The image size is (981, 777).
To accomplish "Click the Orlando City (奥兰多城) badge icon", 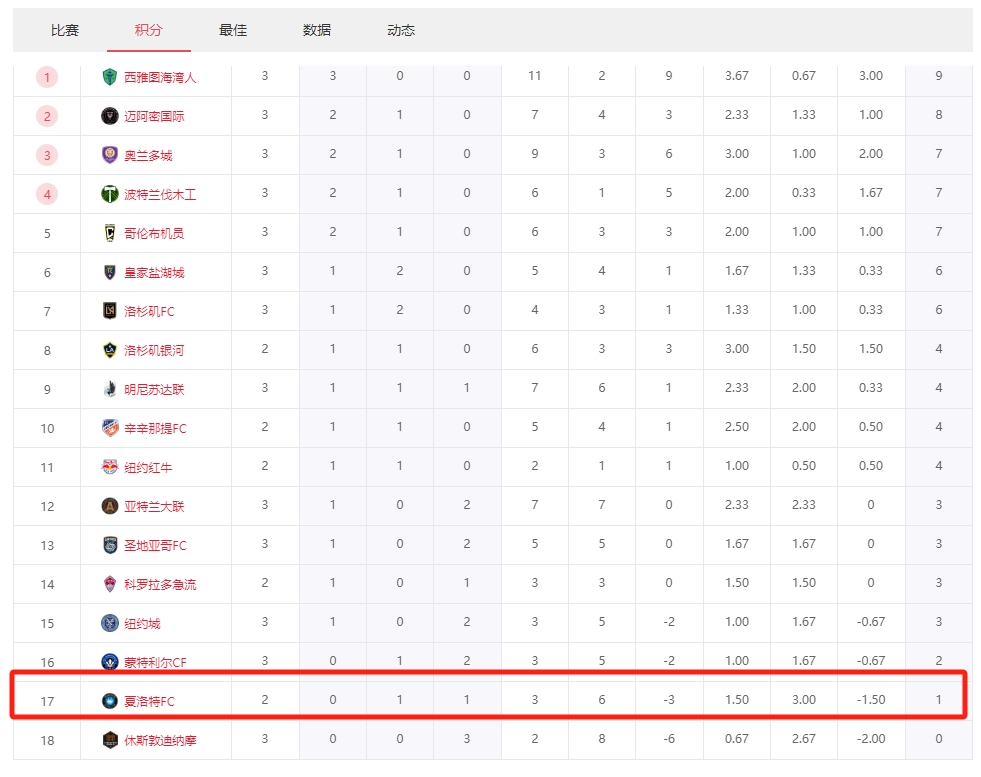I will 110,155.
